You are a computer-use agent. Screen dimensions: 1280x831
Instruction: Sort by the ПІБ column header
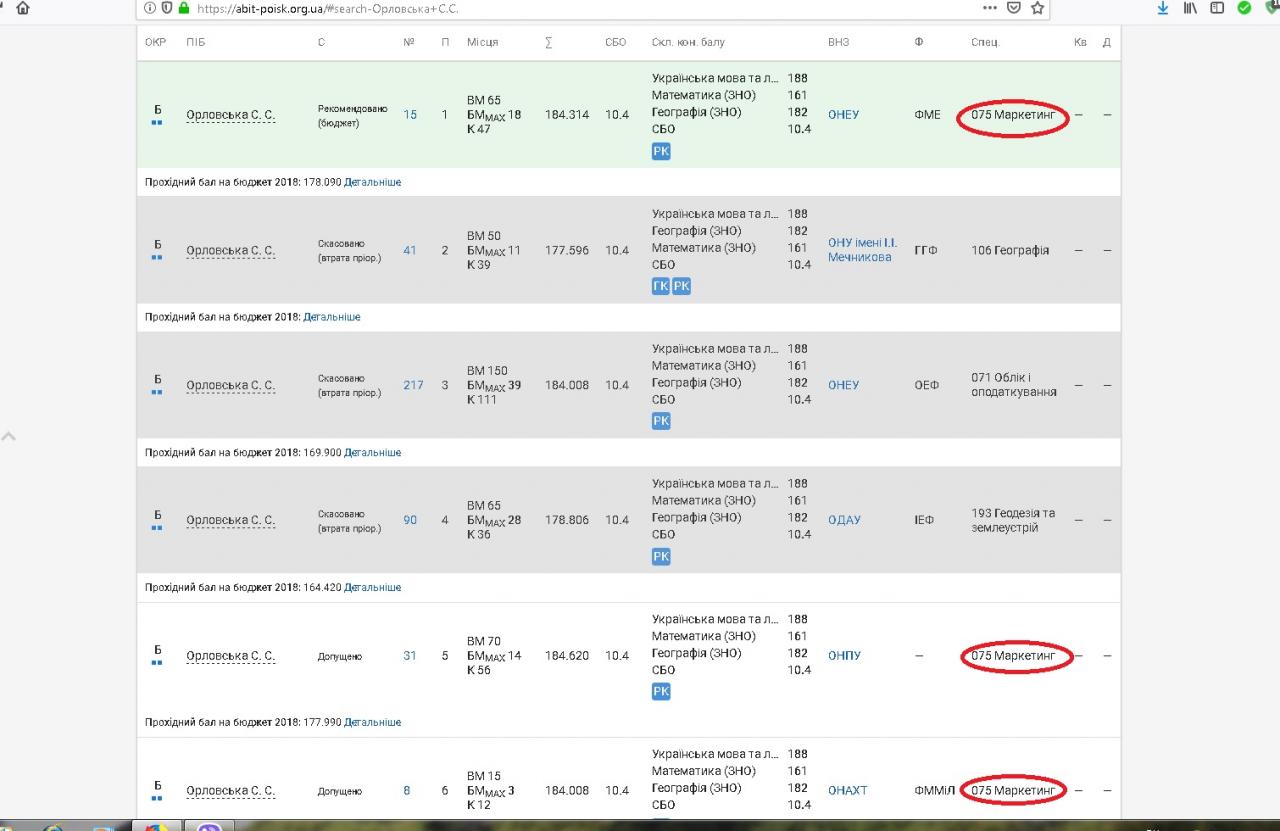(x=195, y=42)
